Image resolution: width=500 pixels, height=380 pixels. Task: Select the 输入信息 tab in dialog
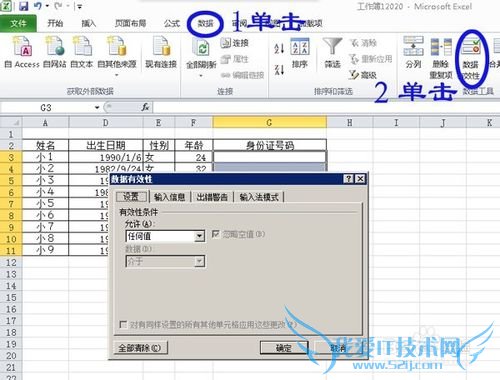(x=169, y=197)
